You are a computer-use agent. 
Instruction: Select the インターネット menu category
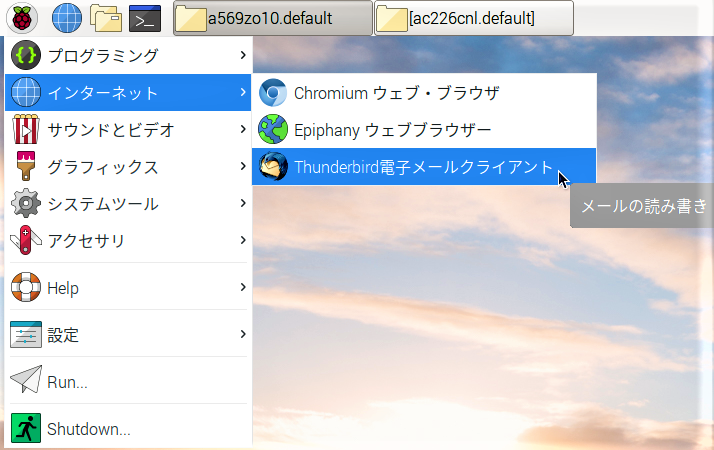click(x=128, y=92)
